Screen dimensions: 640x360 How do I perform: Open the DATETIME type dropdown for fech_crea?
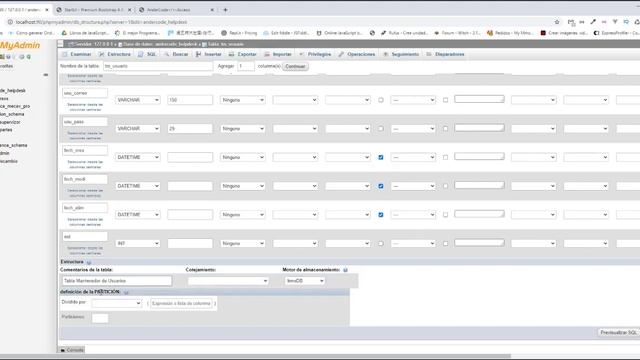click(x=138, y=157)
